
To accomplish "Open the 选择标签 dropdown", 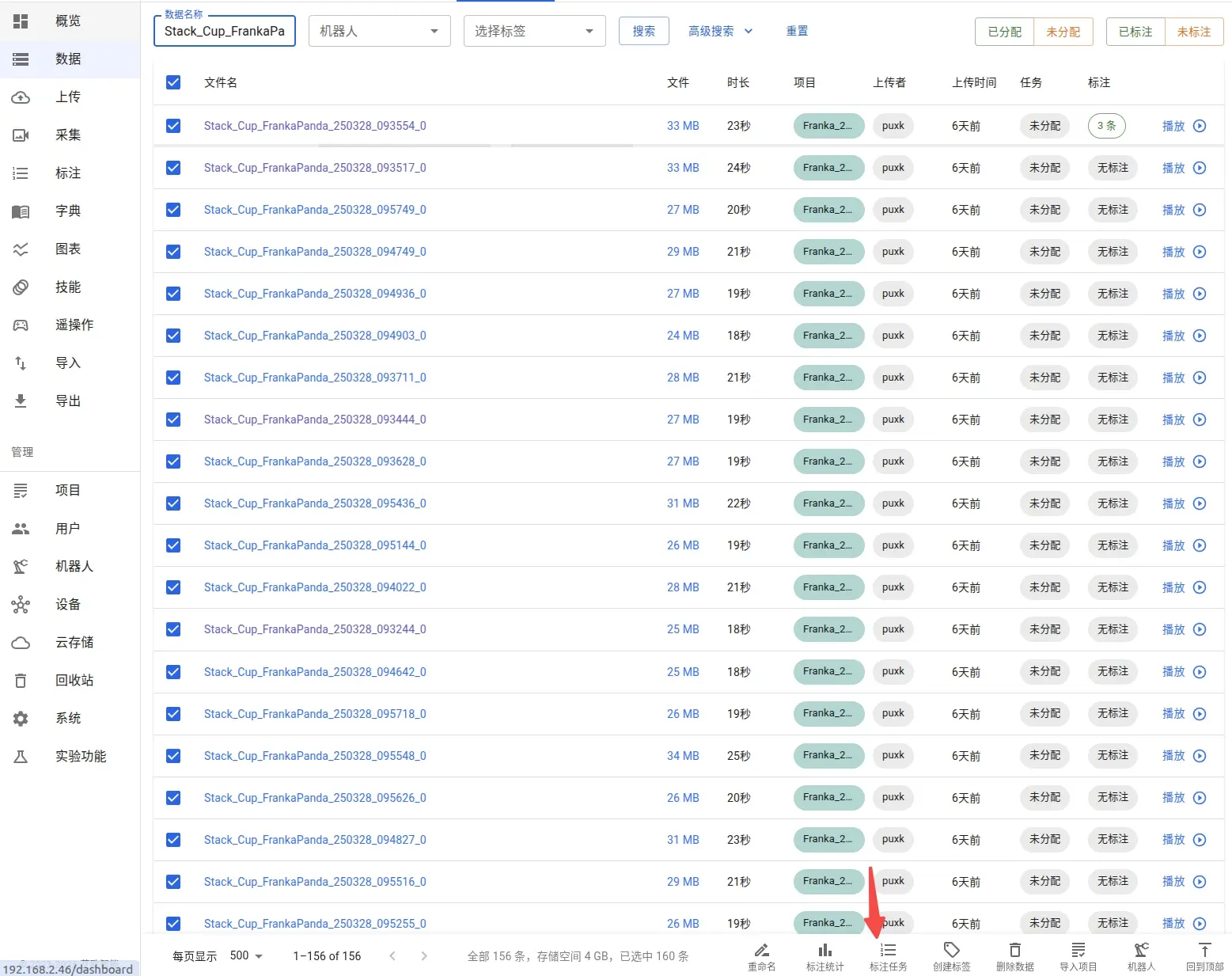I will pyautogui.click(x=535, y=31).
